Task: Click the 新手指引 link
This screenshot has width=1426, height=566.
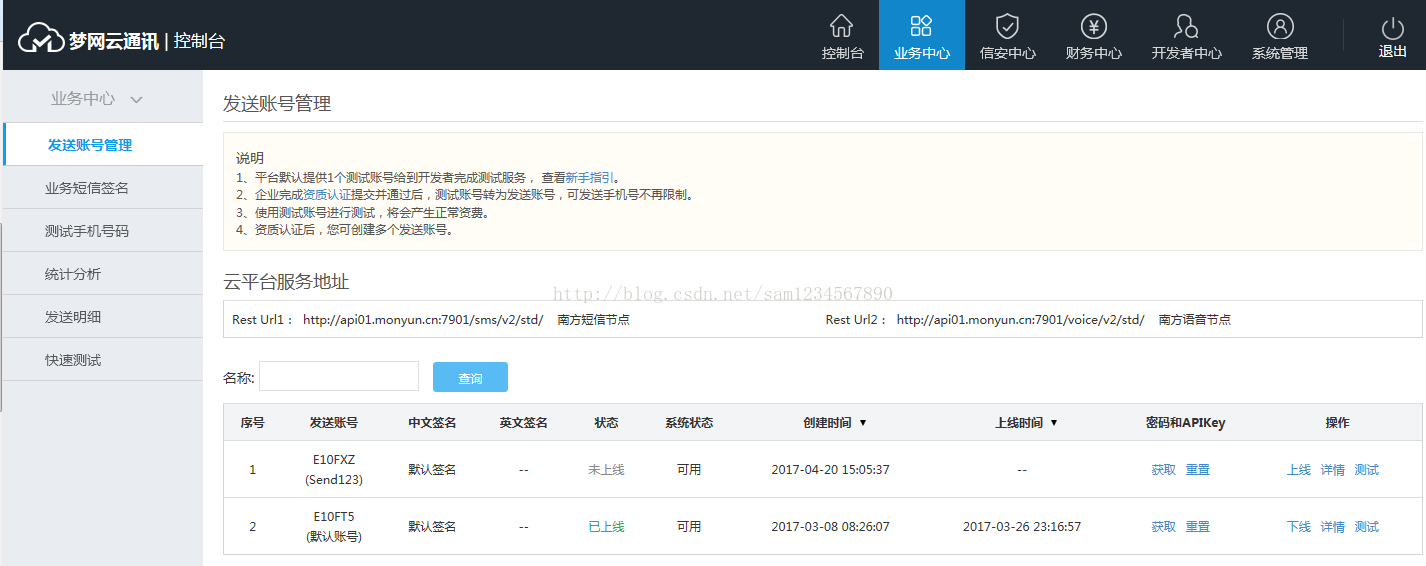Action: [590, 177]
